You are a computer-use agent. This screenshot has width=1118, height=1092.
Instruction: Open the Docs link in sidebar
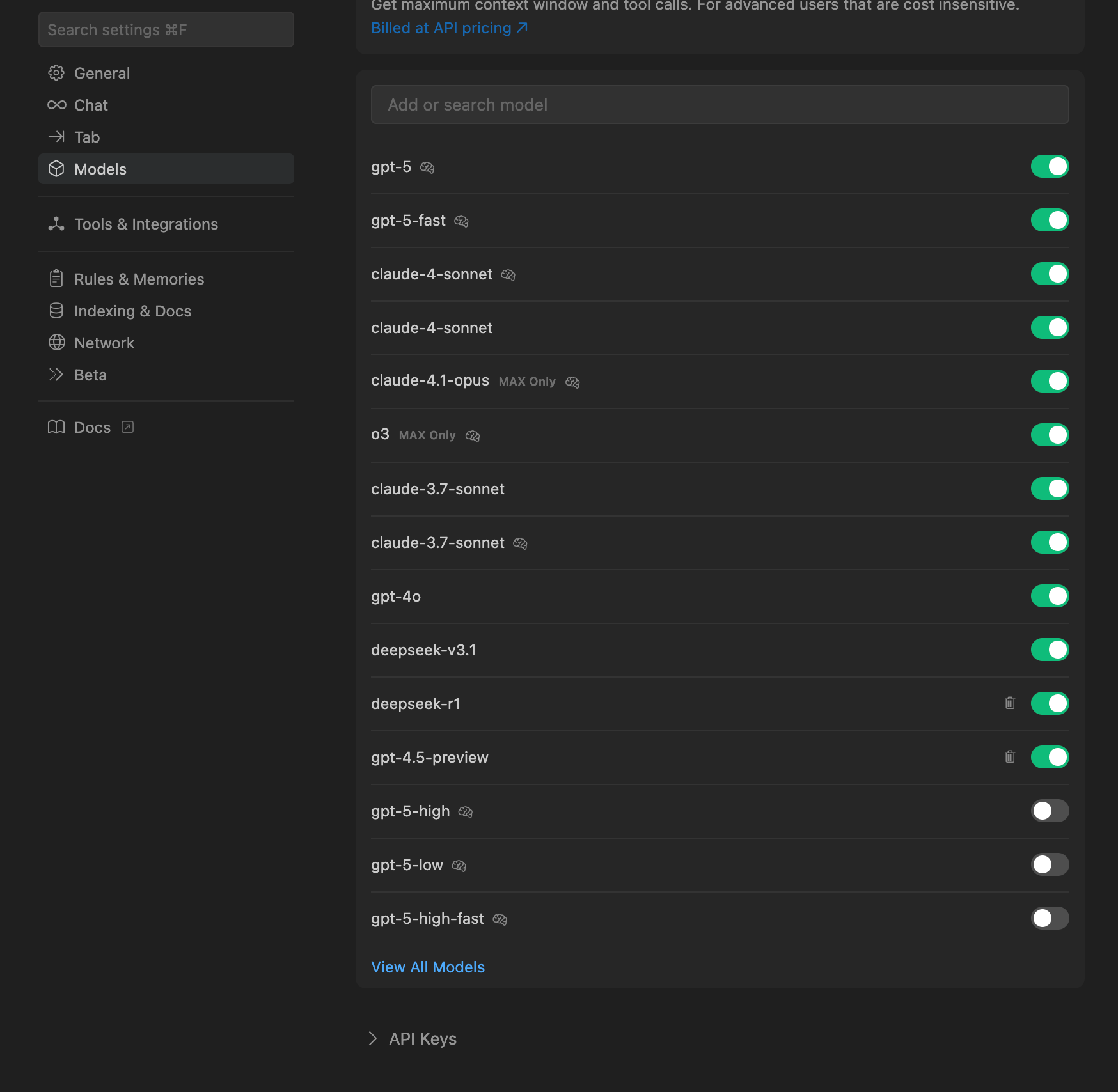click(166, 427)
